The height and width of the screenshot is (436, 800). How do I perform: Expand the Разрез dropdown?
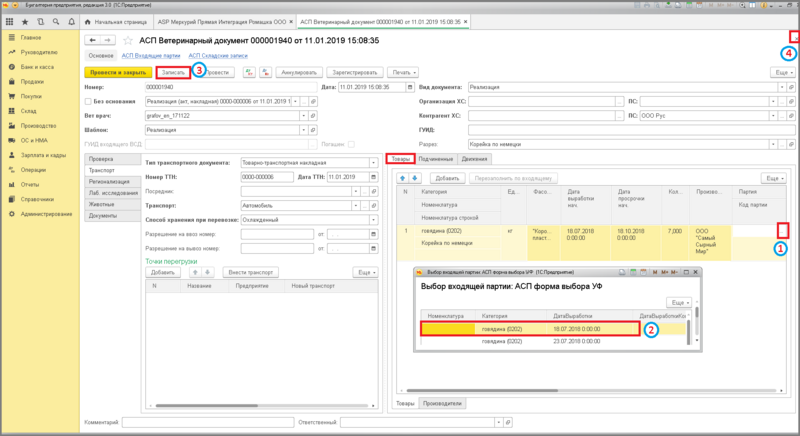click(x=773, y=144)
